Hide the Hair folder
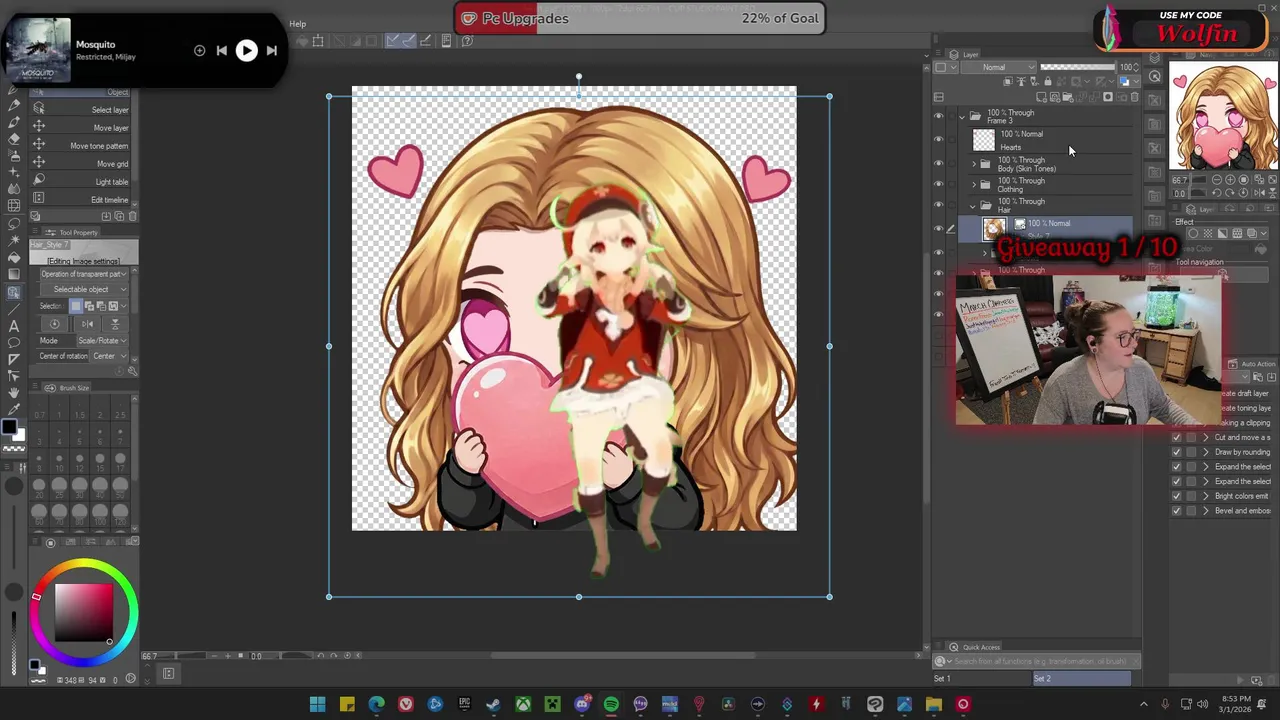Viewport: 1280px width, 720px height. [x=938, y=204]
